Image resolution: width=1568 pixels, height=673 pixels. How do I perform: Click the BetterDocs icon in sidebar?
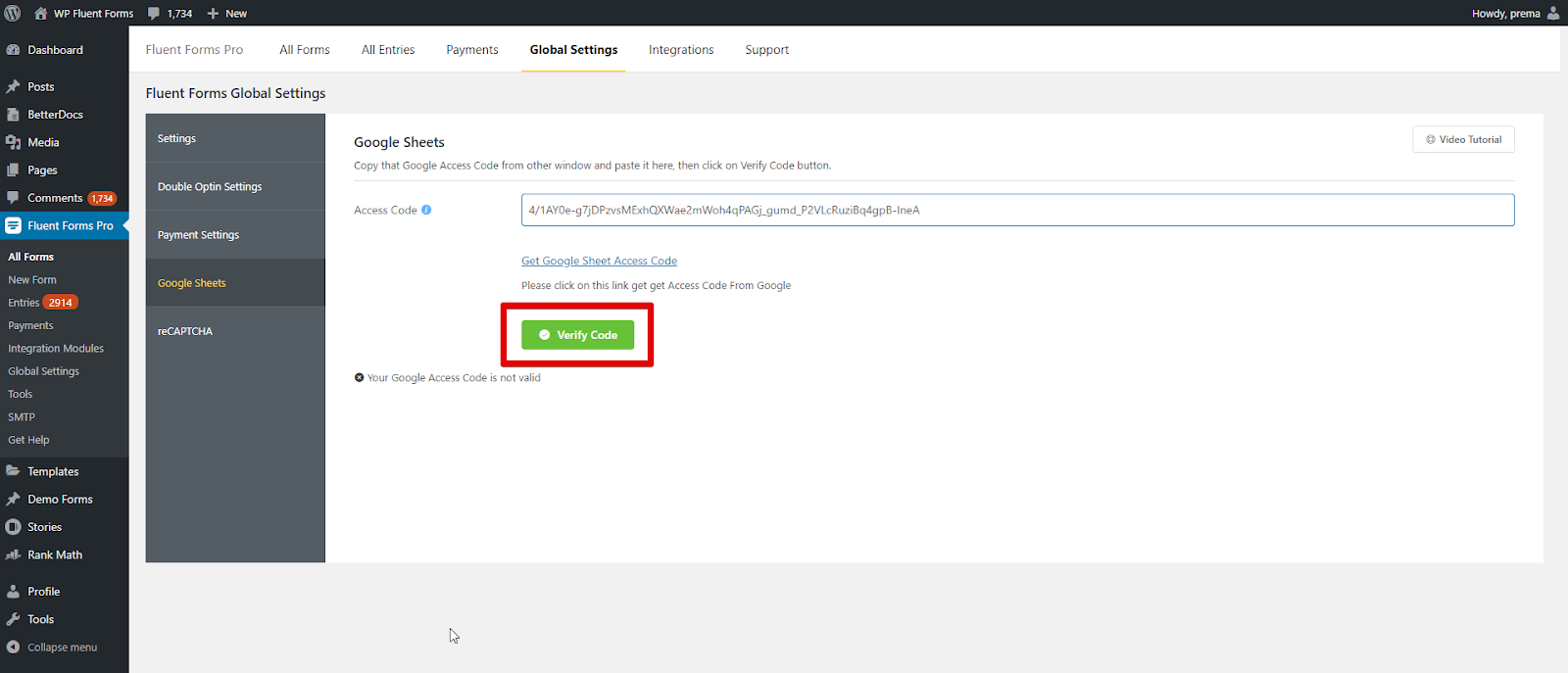click(13, 115)
